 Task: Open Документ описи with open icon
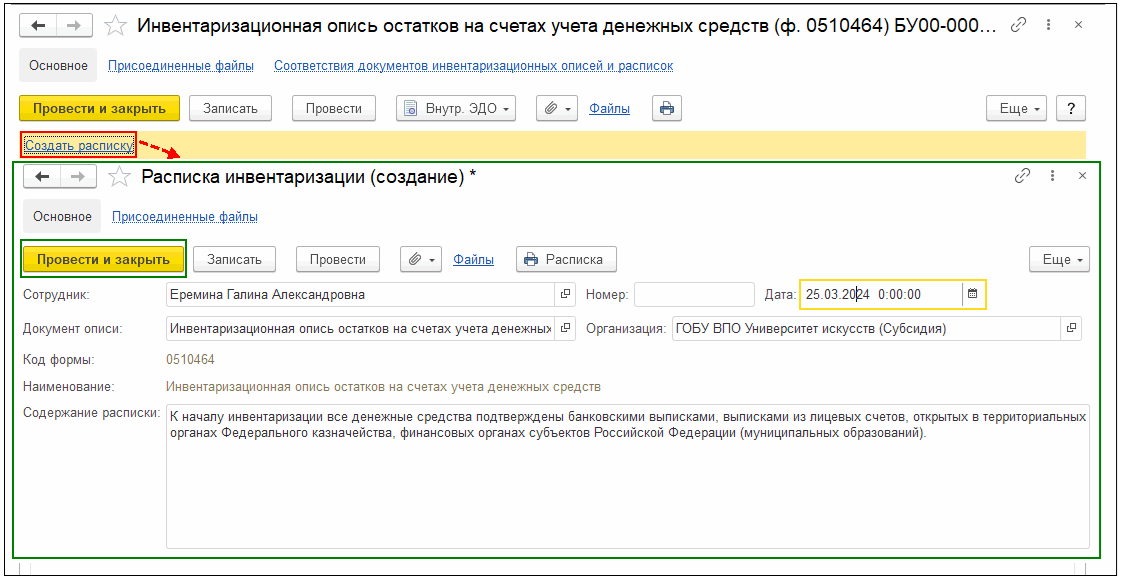pos(565,328)
